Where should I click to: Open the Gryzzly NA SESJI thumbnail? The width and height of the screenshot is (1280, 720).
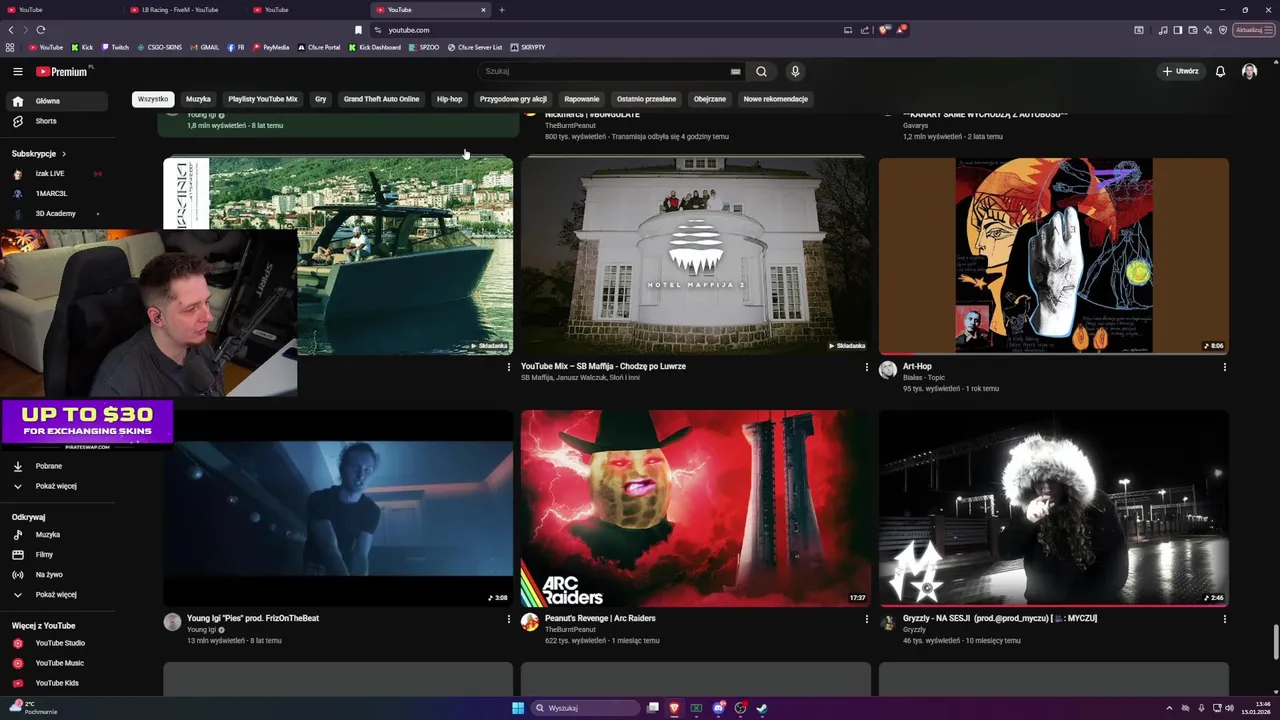(x=1053, y=508)
